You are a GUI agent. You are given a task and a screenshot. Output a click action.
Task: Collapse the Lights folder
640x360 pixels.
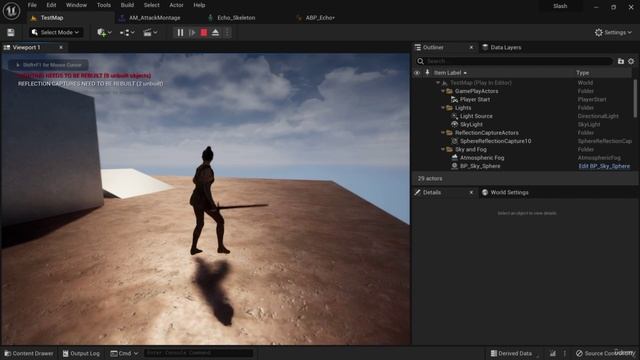click(443, 108)
